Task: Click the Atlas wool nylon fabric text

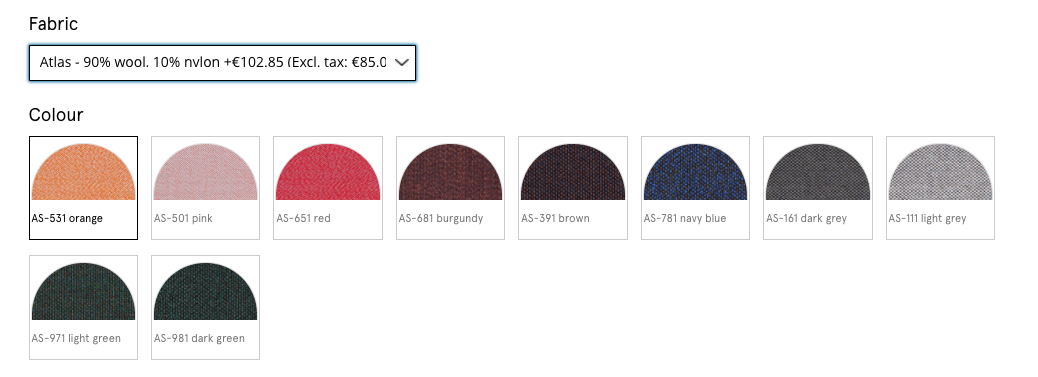Action: tap(212, 63)
